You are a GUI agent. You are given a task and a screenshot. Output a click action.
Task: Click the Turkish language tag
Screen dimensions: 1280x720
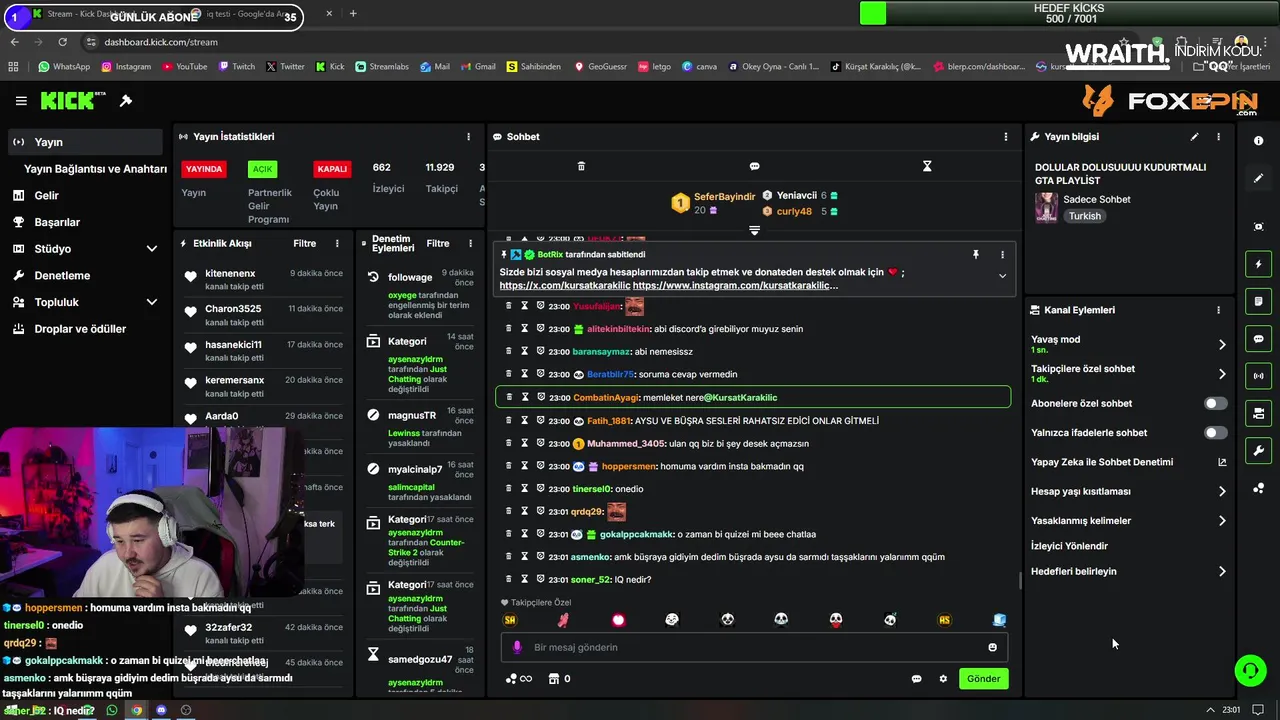[x=1084, y=216]
